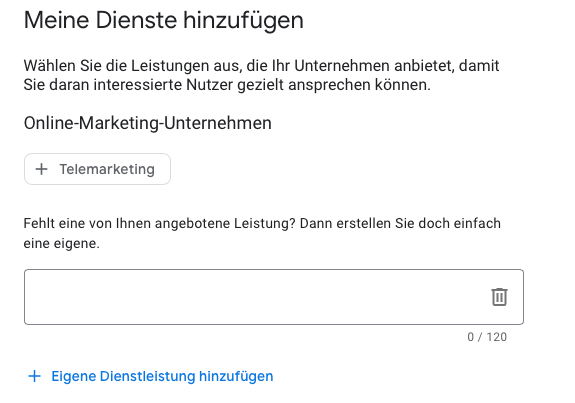Click the blue plus icon beside Eigene Dienstleistung
Viewport: 575px width, 403px height.
point(34,376)
